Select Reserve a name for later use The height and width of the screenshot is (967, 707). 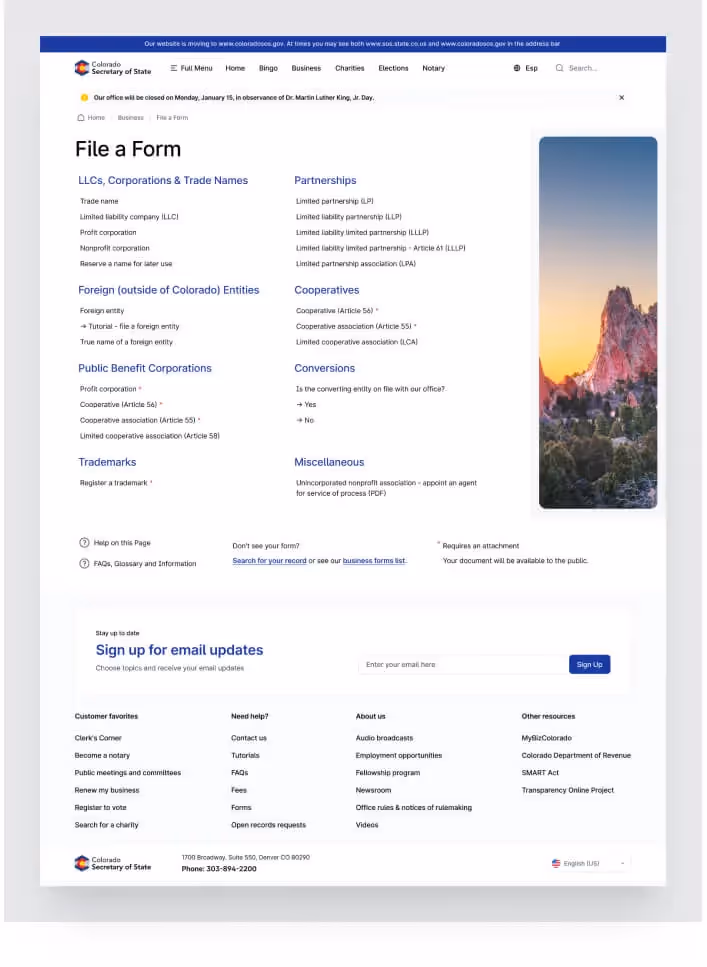coord(126,263)
